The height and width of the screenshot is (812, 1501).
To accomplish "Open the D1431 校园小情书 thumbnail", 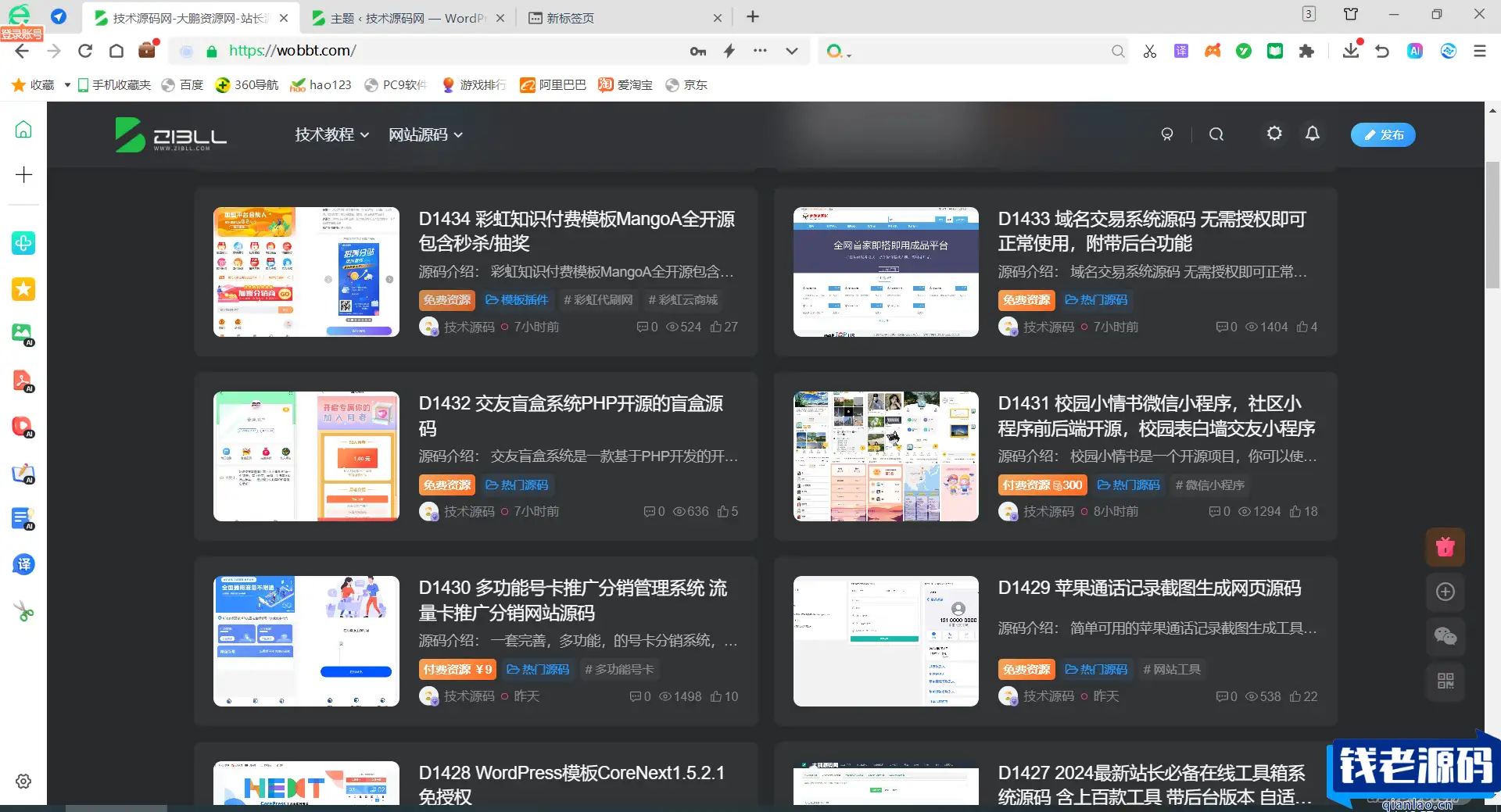I will [886, 456].
